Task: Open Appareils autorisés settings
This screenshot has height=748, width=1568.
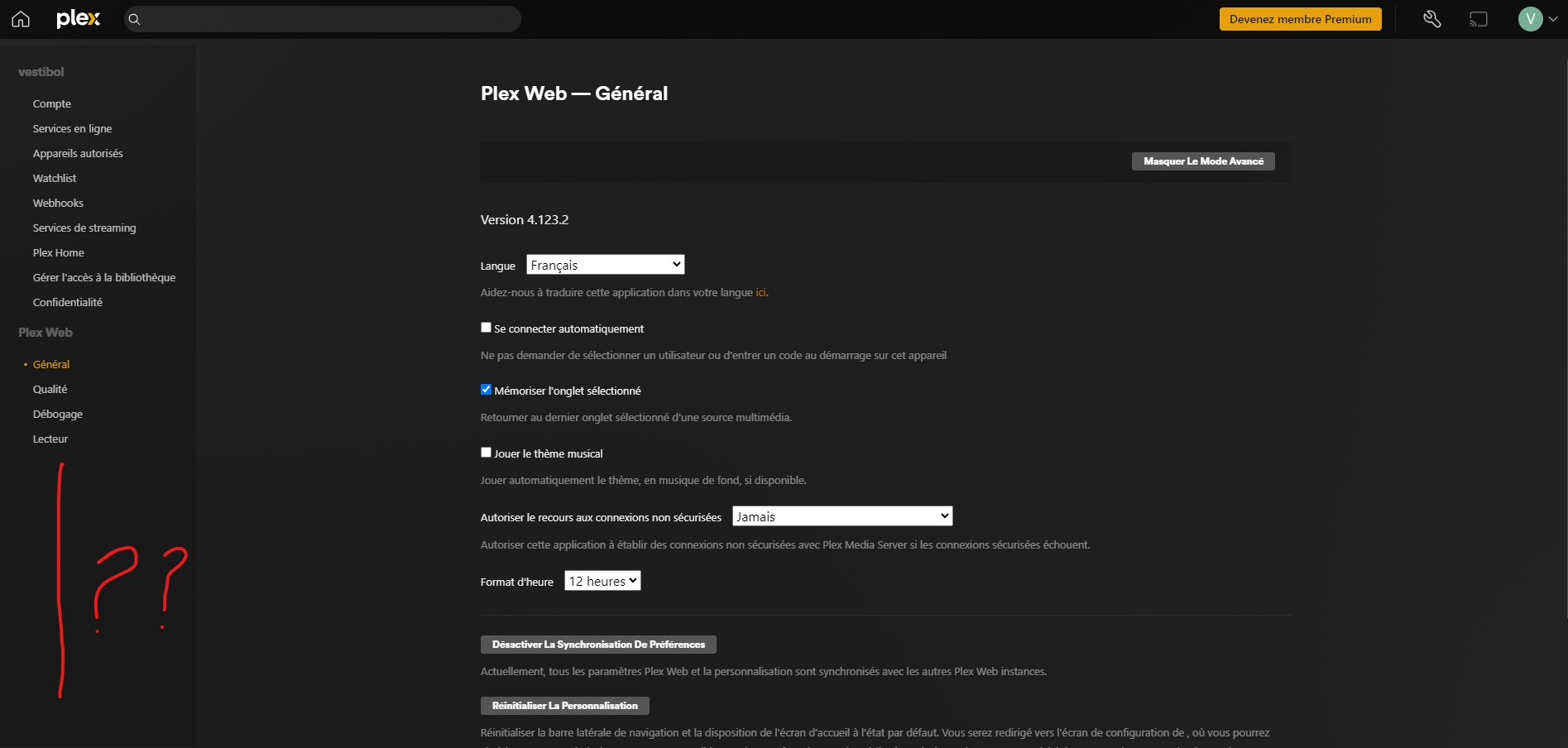Action: (x=78, y=153)
